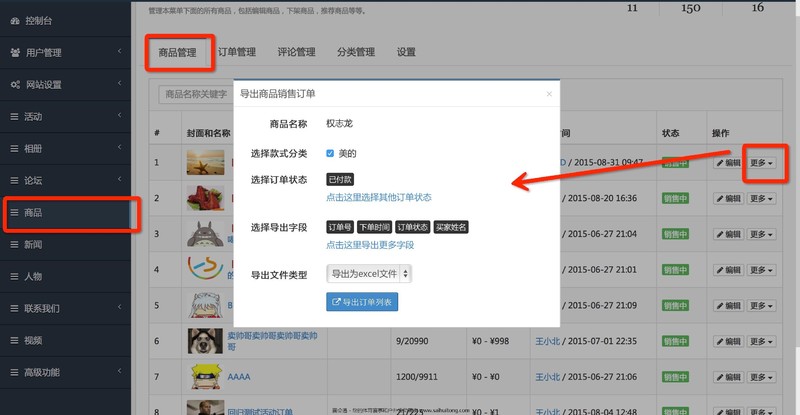Expand the 论坛 submenu chevron
Screen dimensions: 800x415
pos(119,179)
